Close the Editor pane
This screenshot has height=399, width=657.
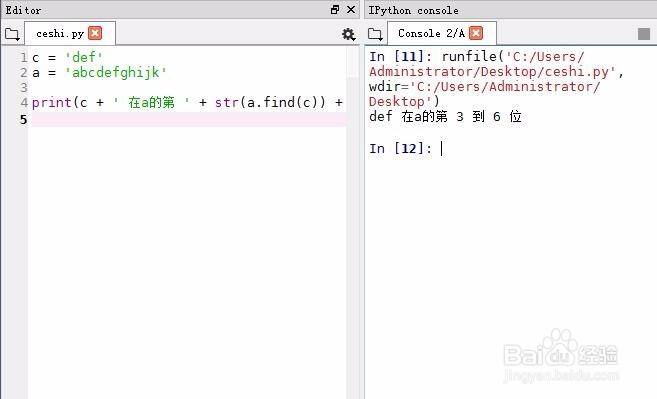point(351,9)
